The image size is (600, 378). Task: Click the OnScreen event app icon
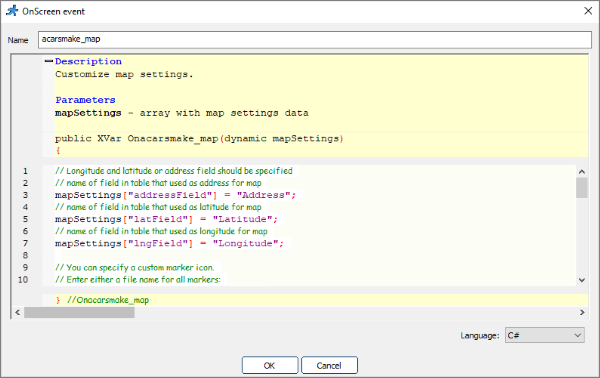pyautogui.click(x=12, y=11)
